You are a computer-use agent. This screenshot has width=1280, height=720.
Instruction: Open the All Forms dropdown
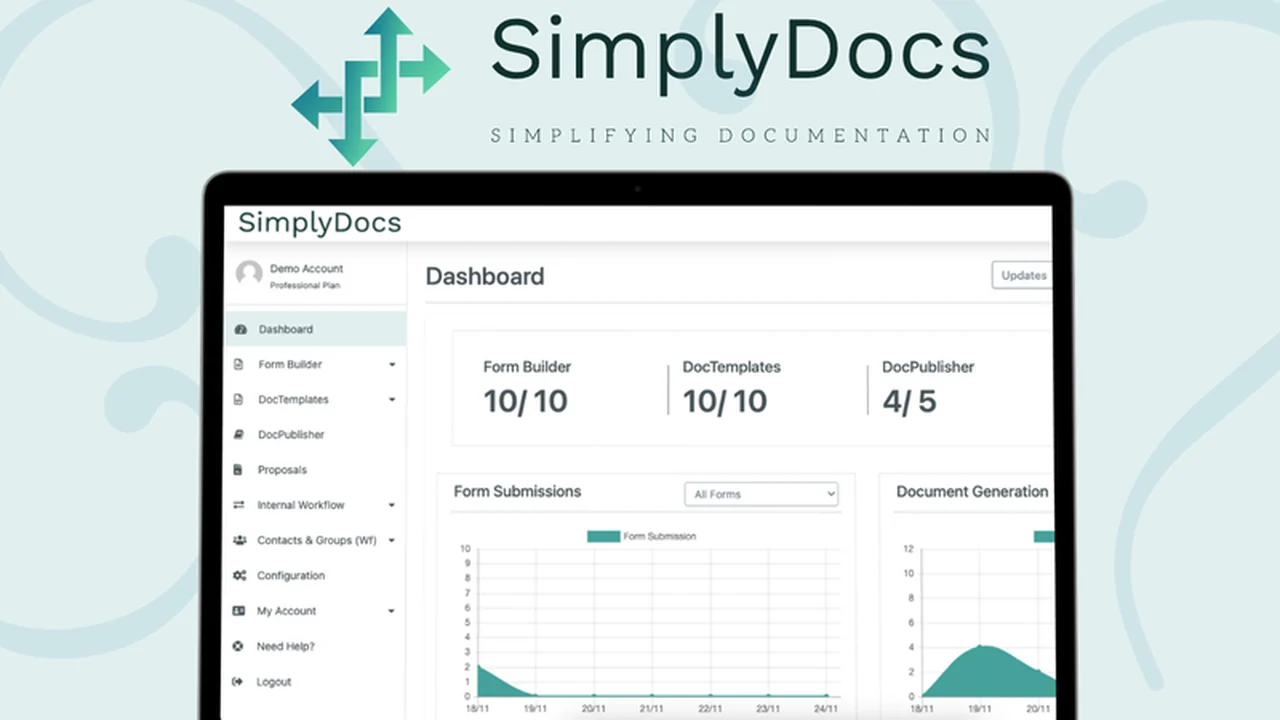coord(761,493)
